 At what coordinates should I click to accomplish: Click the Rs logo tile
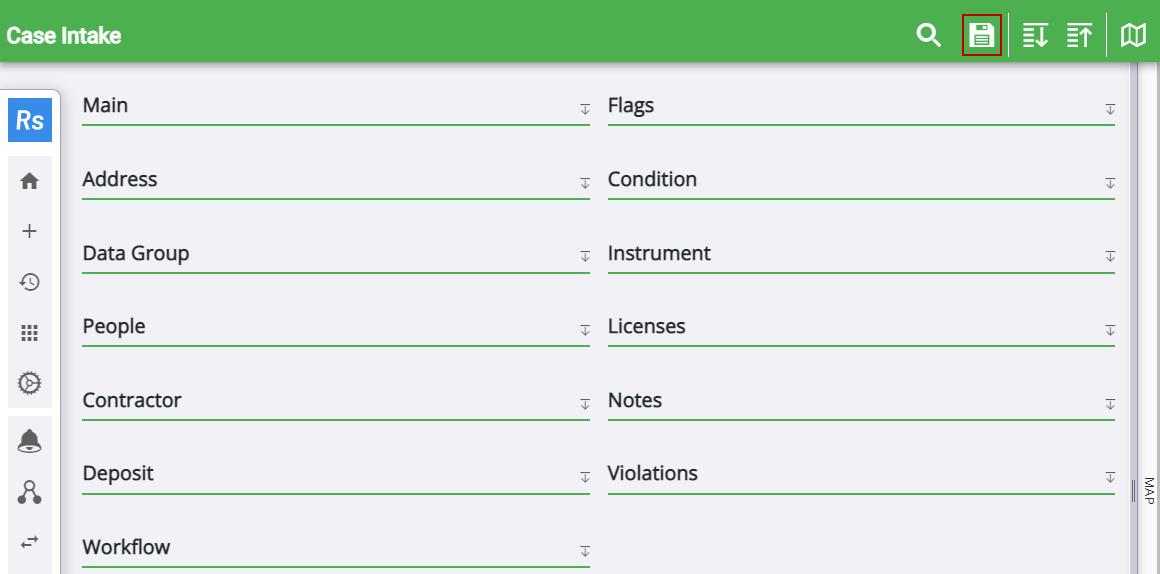pyautogui.click(x=30, y=121)
